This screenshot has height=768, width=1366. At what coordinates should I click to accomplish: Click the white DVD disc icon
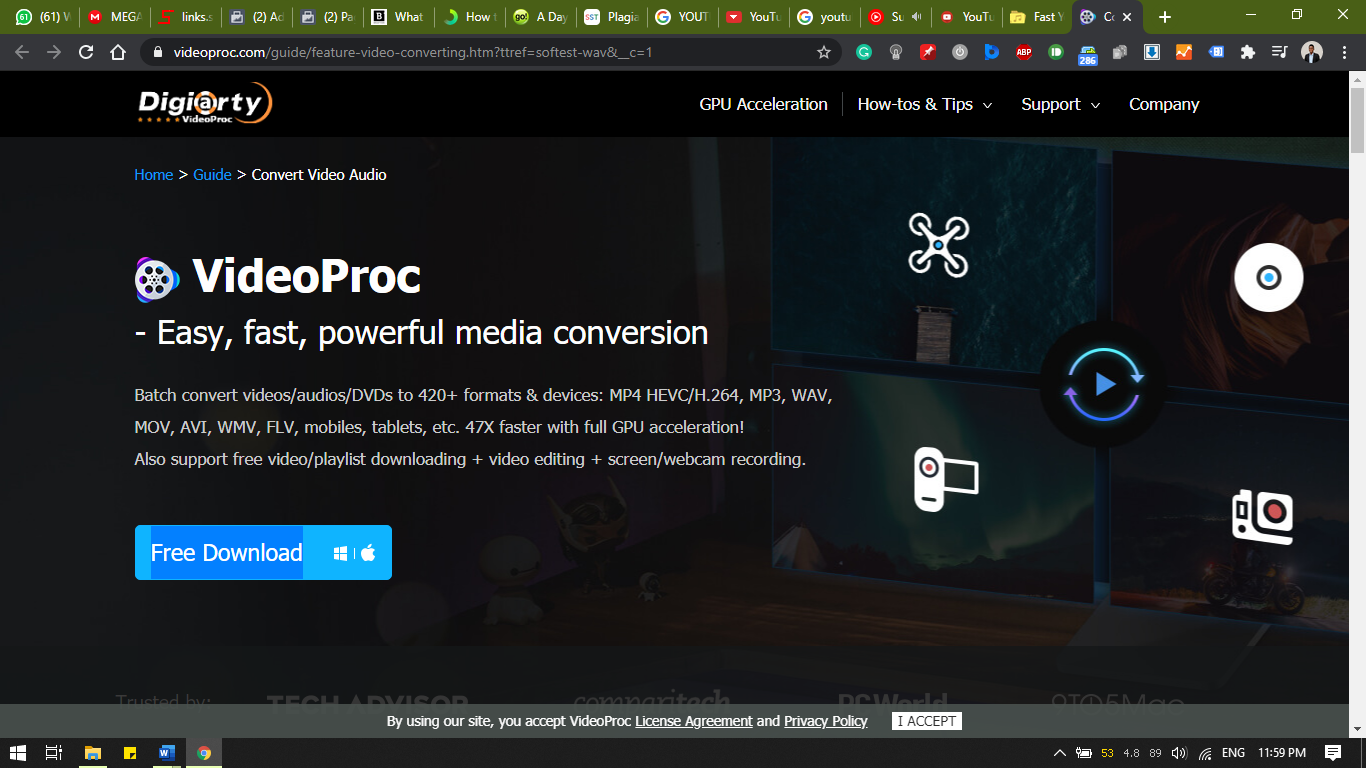pos(1268,277)
